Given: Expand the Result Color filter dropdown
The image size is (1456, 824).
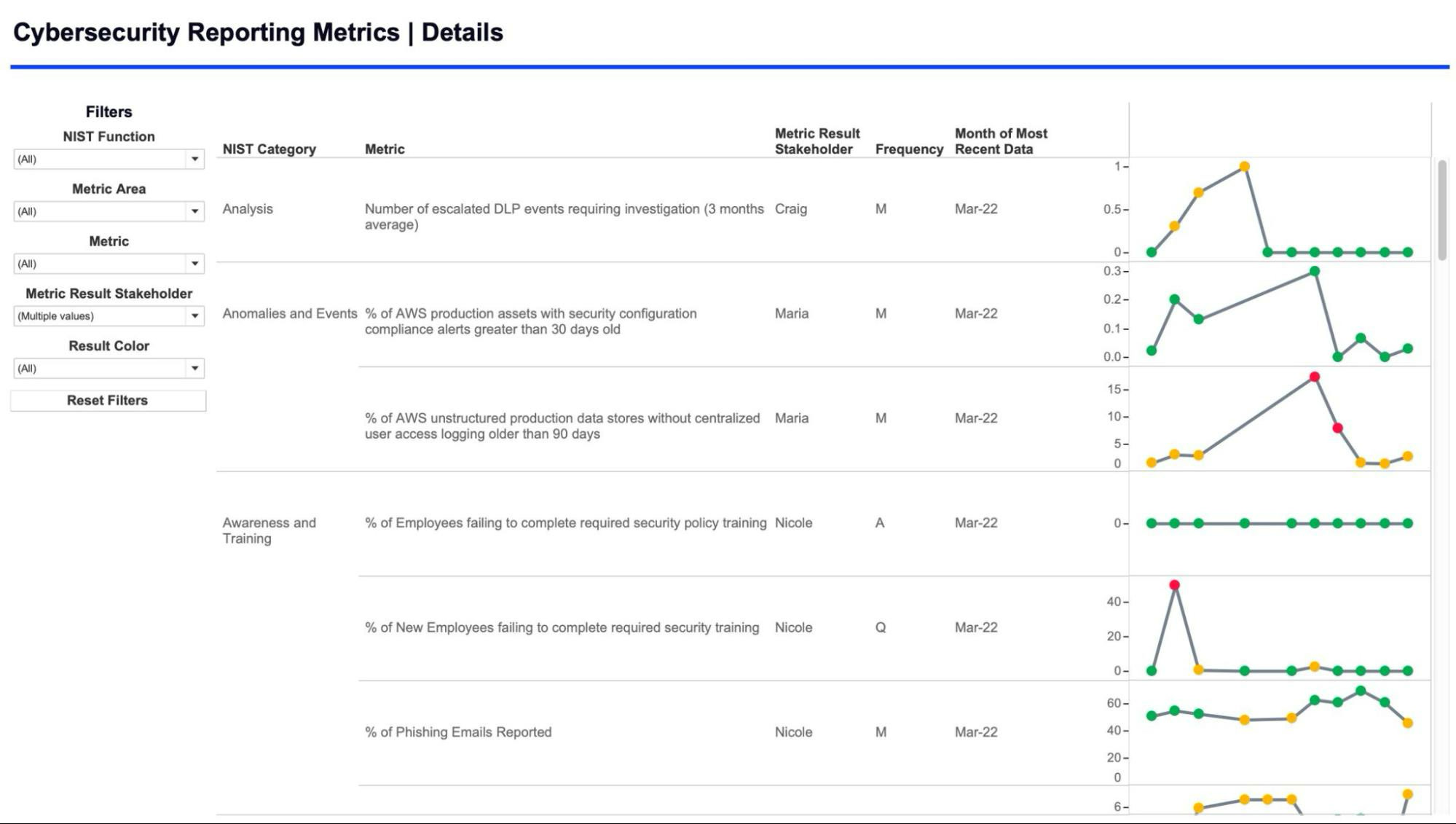Looking at the screenshot, I should point(108,369).
